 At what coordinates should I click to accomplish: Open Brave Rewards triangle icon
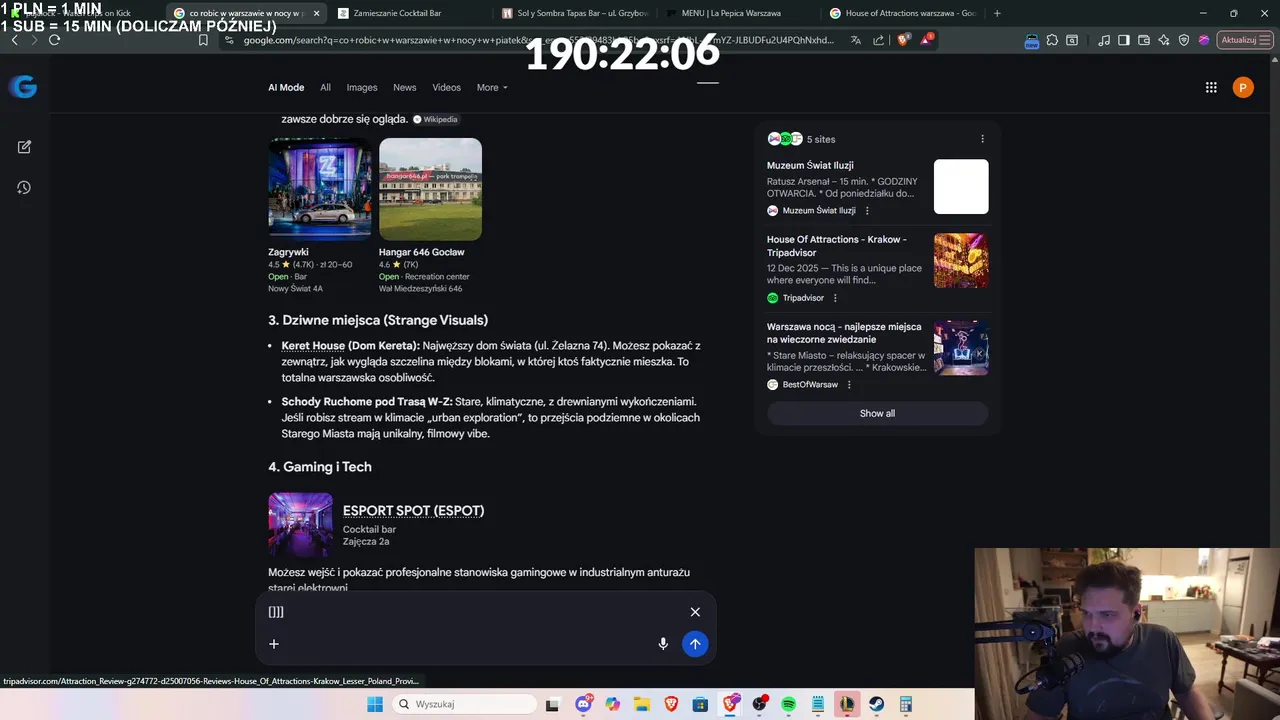pos(927,40)
